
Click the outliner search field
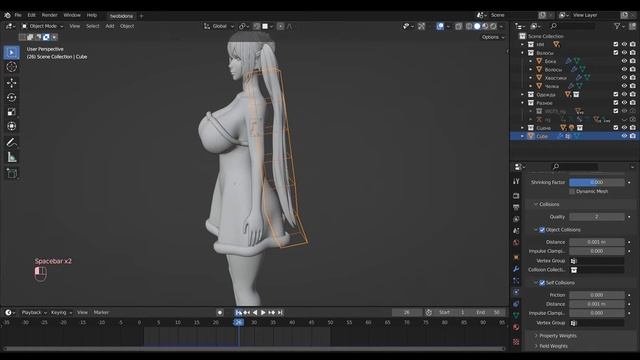pyautogui.click(x=572, y=26)
